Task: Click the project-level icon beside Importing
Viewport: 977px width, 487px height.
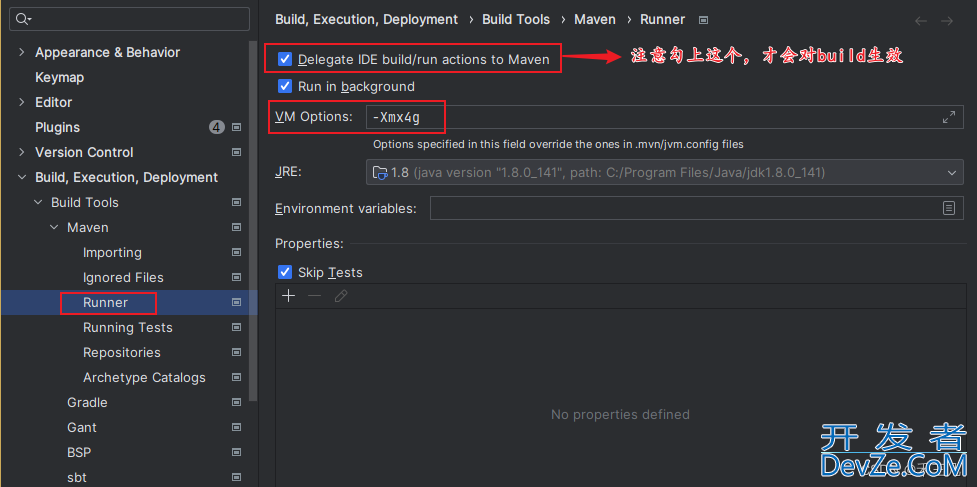Action: point(236,252)
